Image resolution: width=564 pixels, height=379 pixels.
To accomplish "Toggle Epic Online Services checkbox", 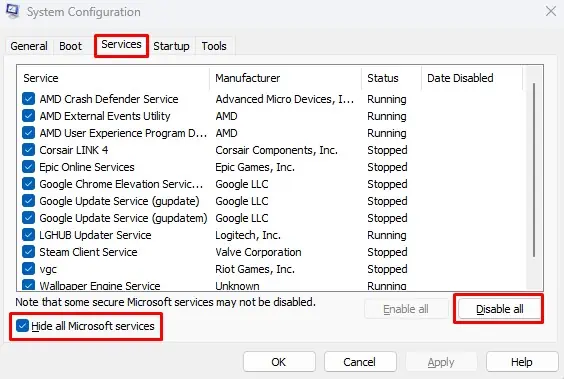I will 28,166.
